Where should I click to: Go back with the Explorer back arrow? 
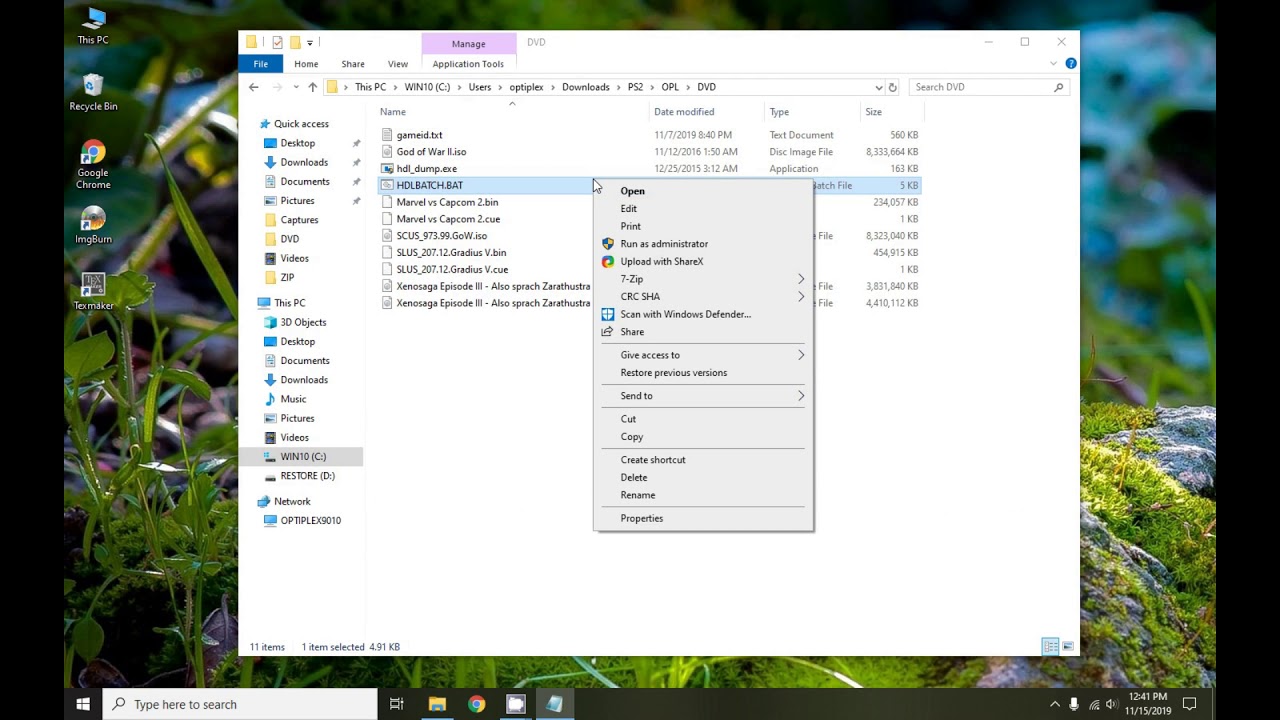(x=254, y=87)
